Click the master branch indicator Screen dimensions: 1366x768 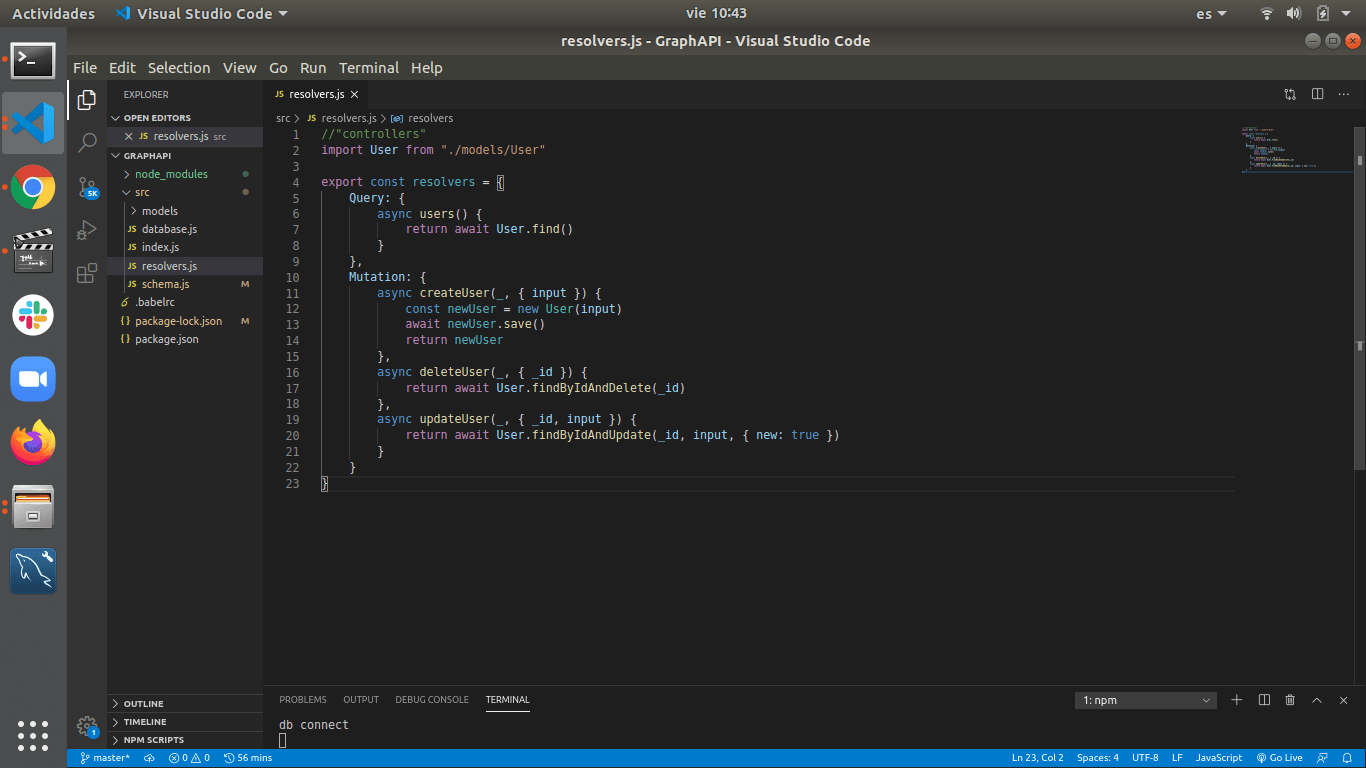(x=105, y=758)
